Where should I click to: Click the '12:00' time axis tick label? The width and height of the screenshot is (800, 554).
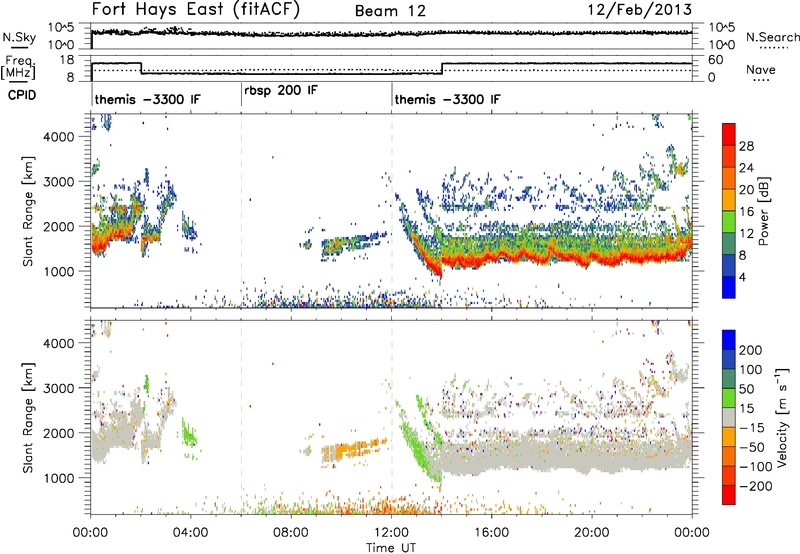pos(391,532)
